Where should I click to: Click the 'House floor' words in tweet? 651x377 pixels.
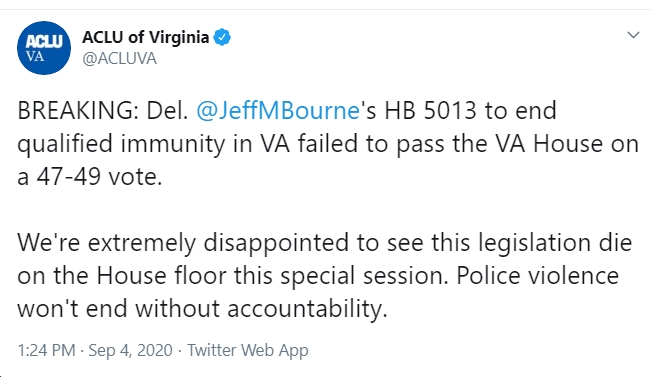tap(162, 276)
